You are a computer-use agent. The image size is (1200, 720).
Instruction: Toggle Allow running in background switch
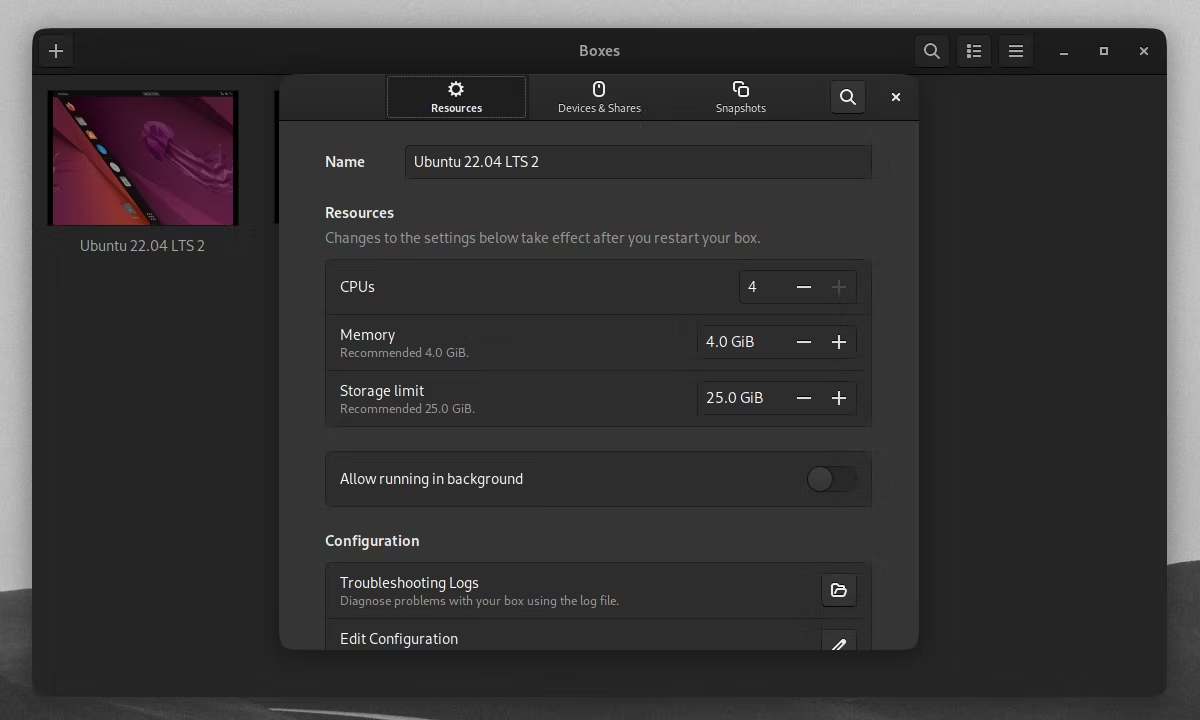point(832,479)
